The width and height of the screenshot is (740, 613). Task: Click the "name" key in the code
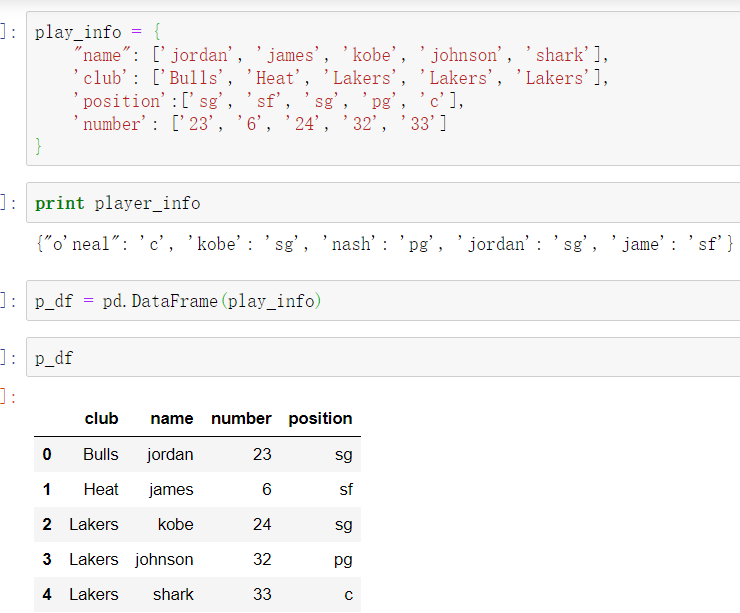(x=102, y=55)
